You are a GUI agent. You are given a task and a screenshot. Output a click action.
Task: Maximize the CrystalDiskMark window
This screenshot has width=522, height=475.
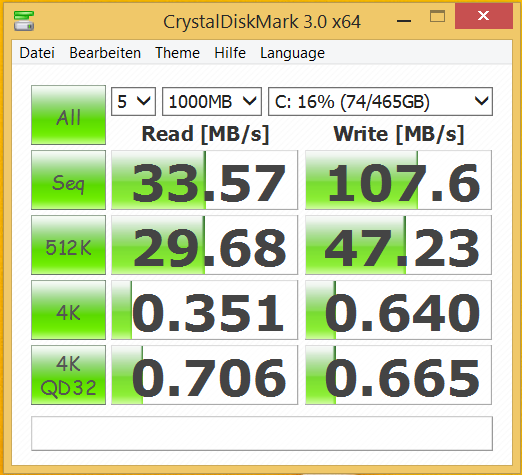437,17
